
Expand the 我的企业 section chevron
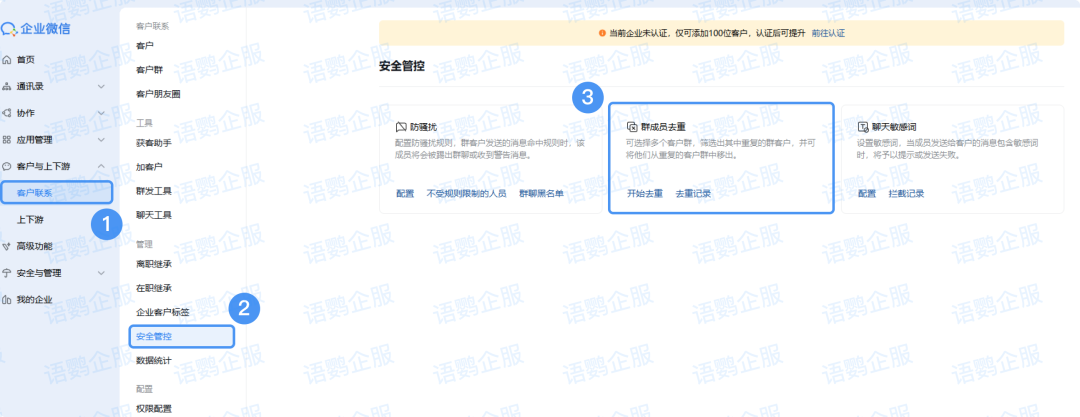pyautogui.click(x=101, y=299)
